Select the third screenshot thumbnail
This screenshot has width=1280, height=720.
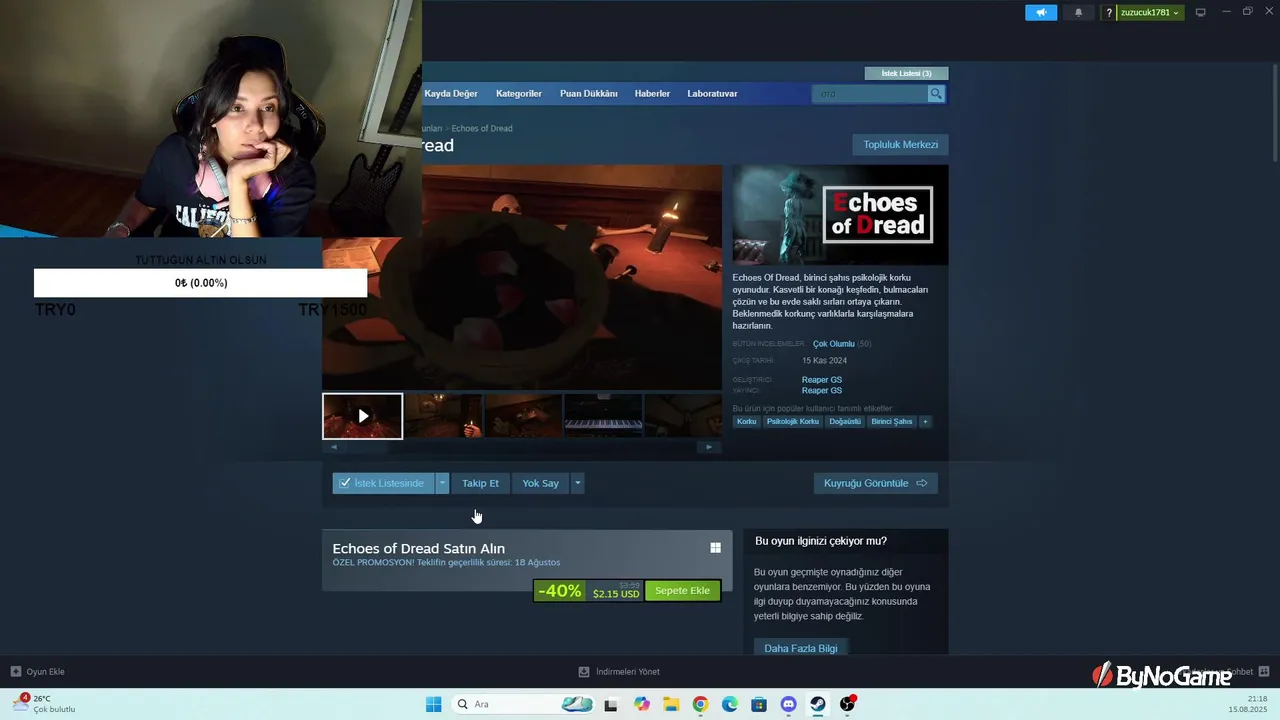(523, 416)
